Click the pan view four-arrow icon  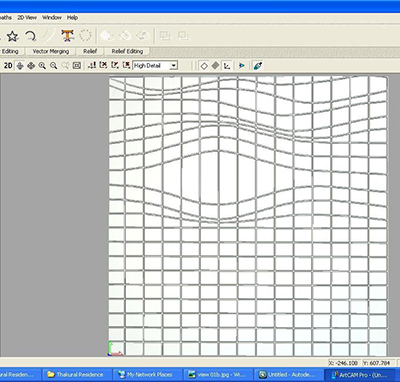coord(31,66)
